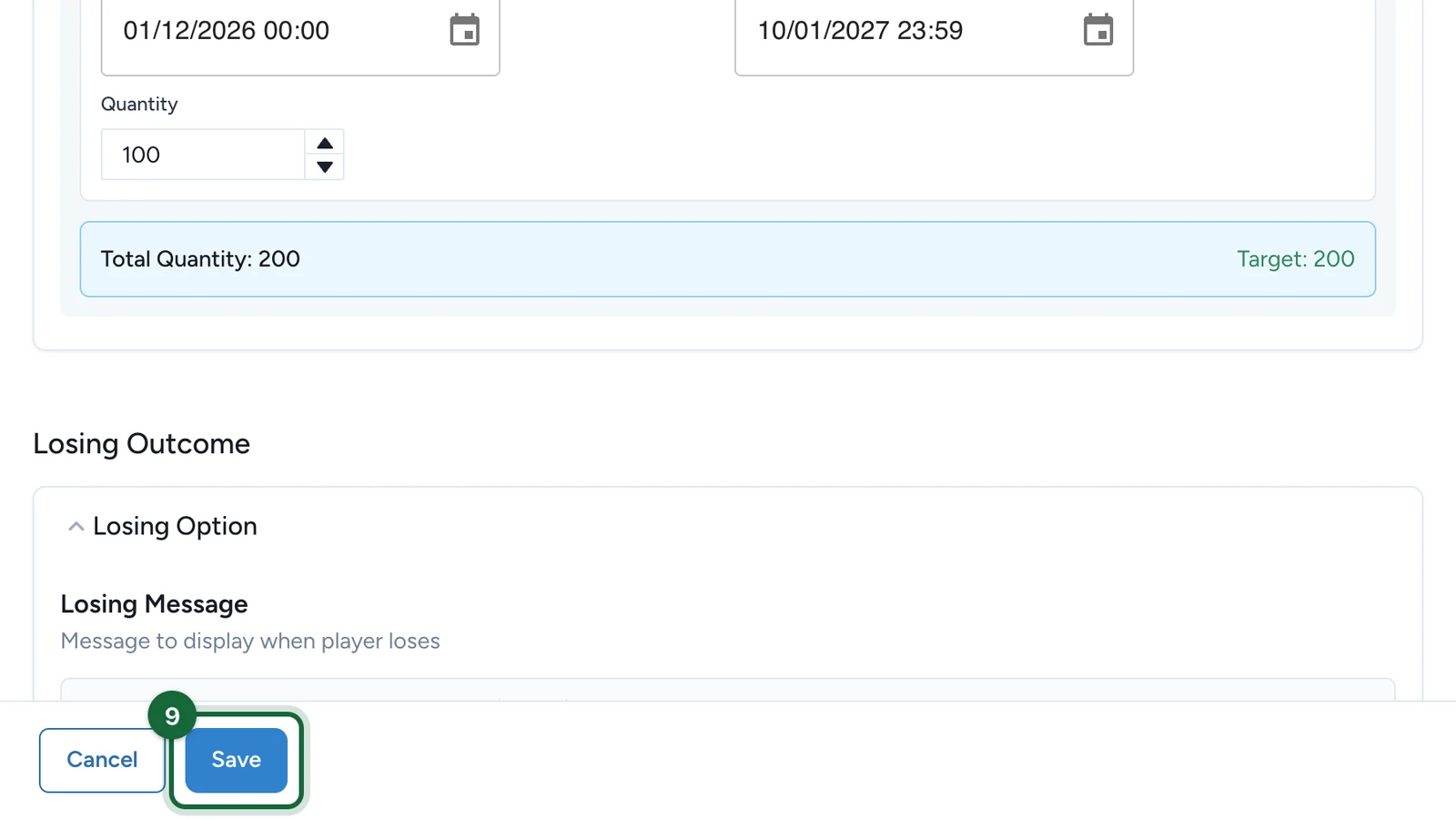Select 'Message to display when player loses' text
The height and width of the screenshot is (819, 1456).
(250, 641)
